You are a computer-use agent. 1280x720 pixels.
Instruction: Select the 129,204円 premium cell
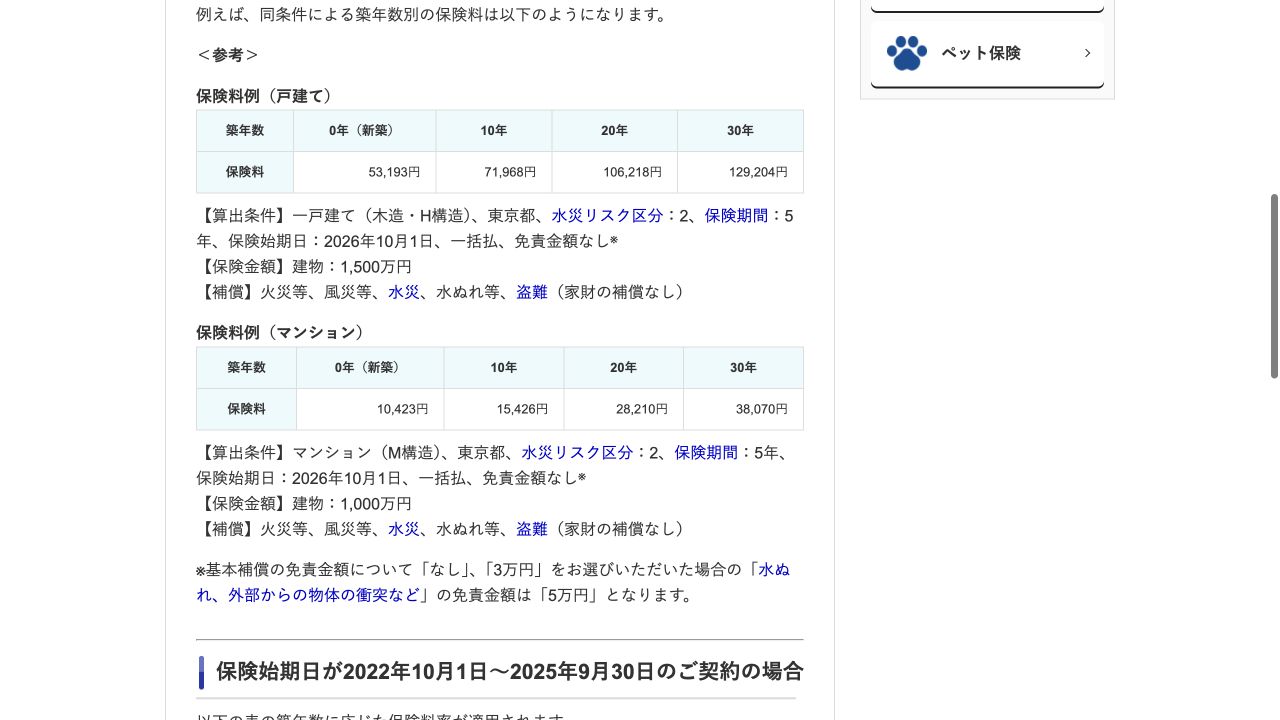[741, 172]
